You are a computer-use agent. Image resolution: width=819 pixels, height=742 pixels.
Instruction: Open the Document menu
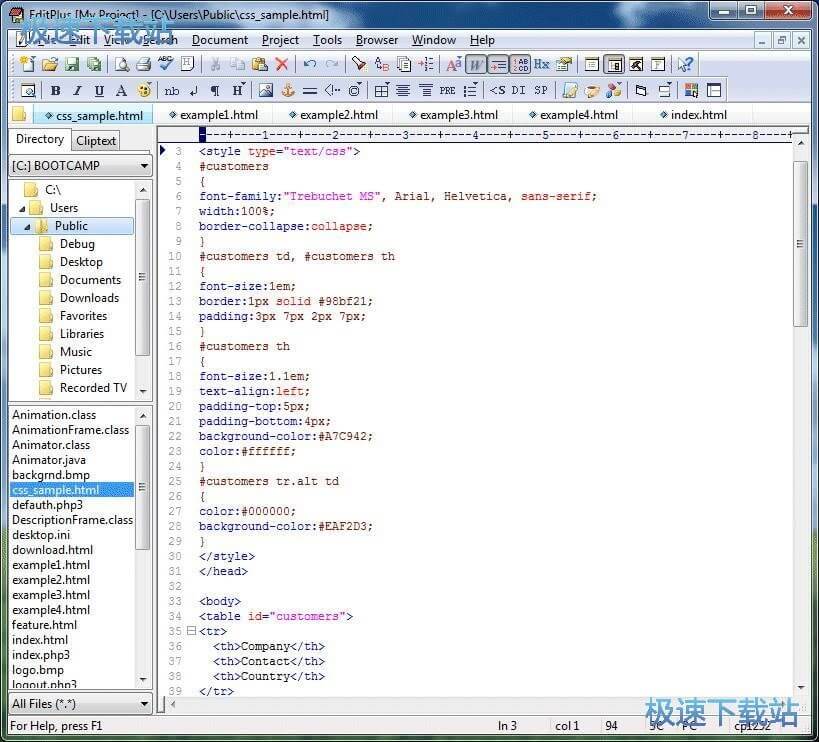point(220,40)
